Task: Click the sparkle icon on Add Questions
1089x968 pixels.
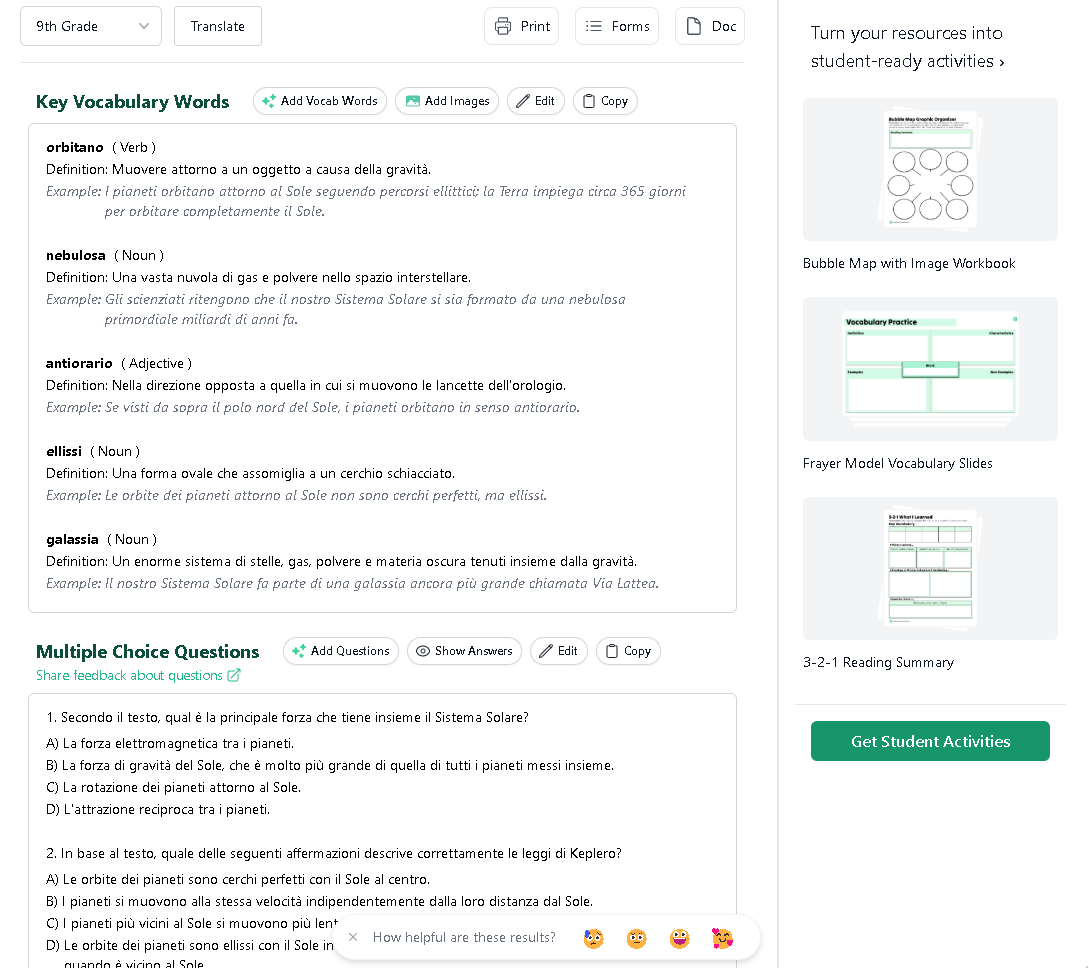Action: tap(299, 651)
